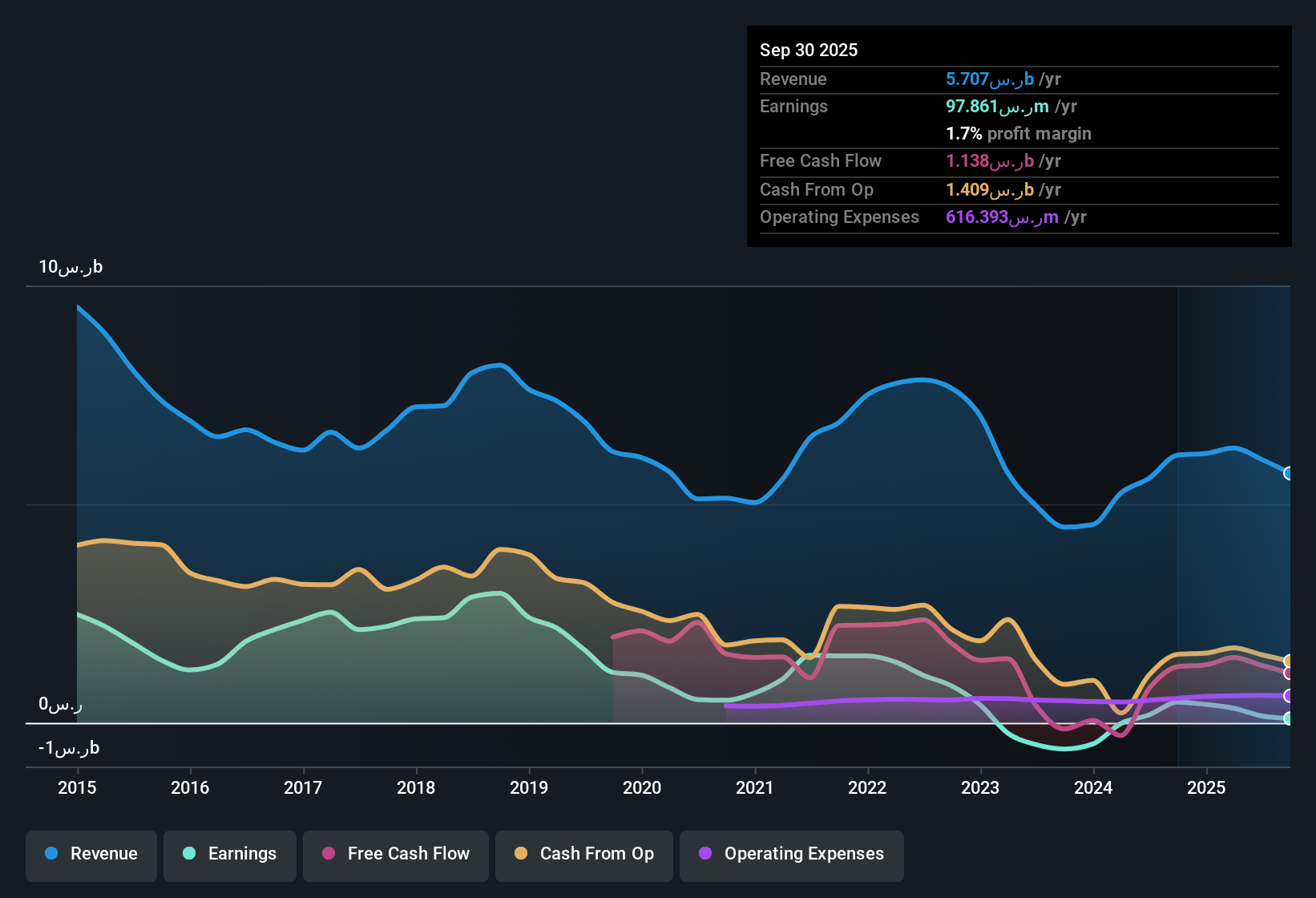1316x898 pixels.
Task: Click the purple Operating Expenses legend dot
Action: (x=704, y=854)
